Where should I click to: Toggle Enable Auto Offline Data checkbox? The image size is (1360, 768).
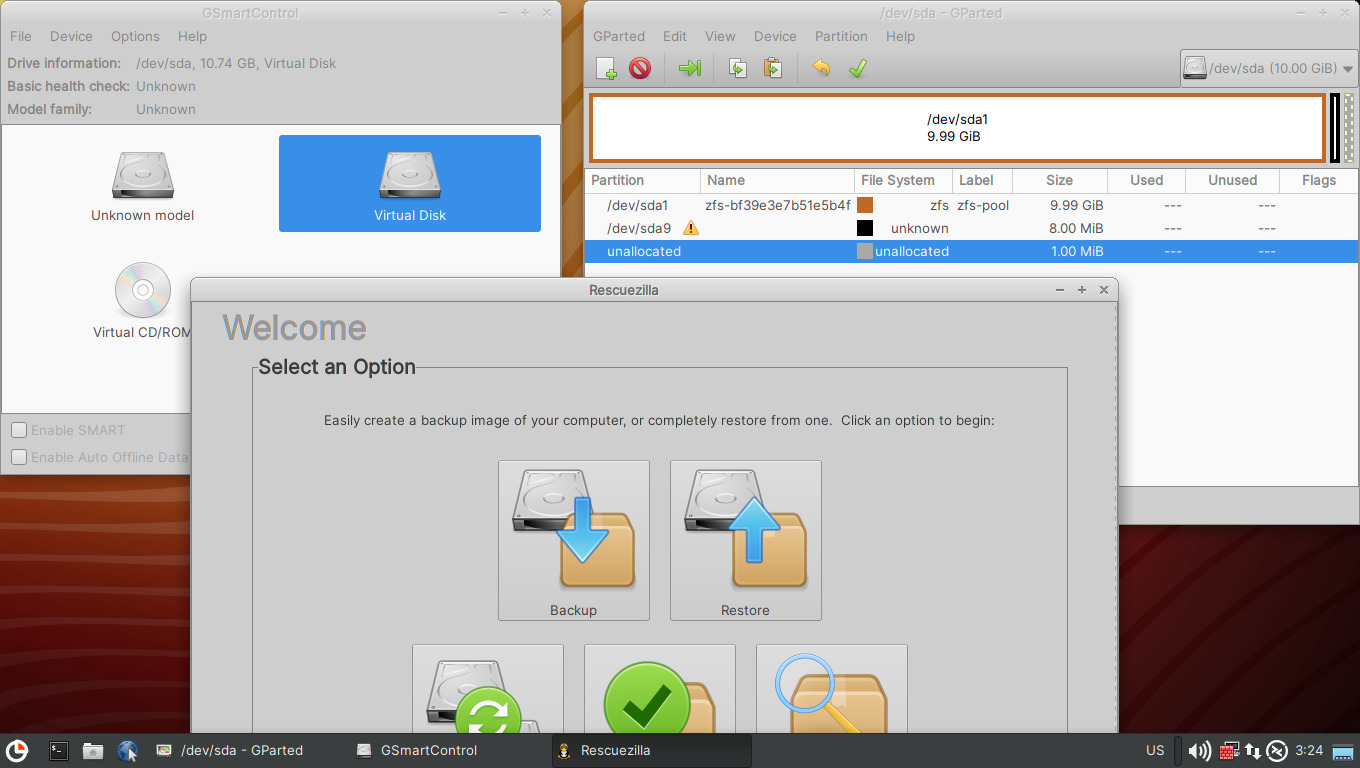[x=19, y=457]
